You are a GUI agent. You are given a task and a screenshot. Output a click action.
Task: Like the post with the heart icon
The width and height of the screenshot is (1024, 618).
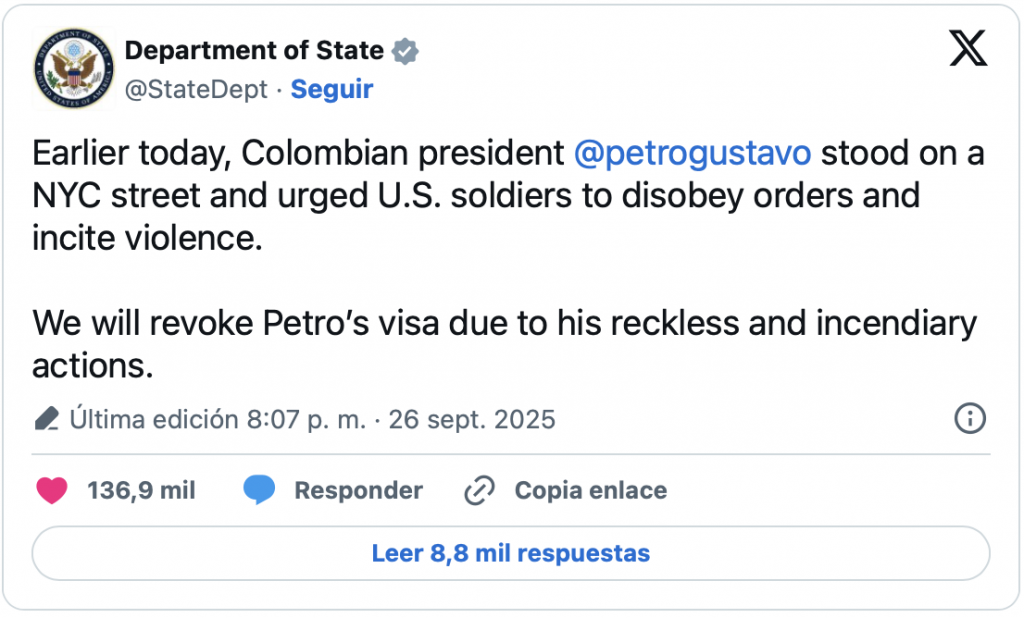(52, 490)
